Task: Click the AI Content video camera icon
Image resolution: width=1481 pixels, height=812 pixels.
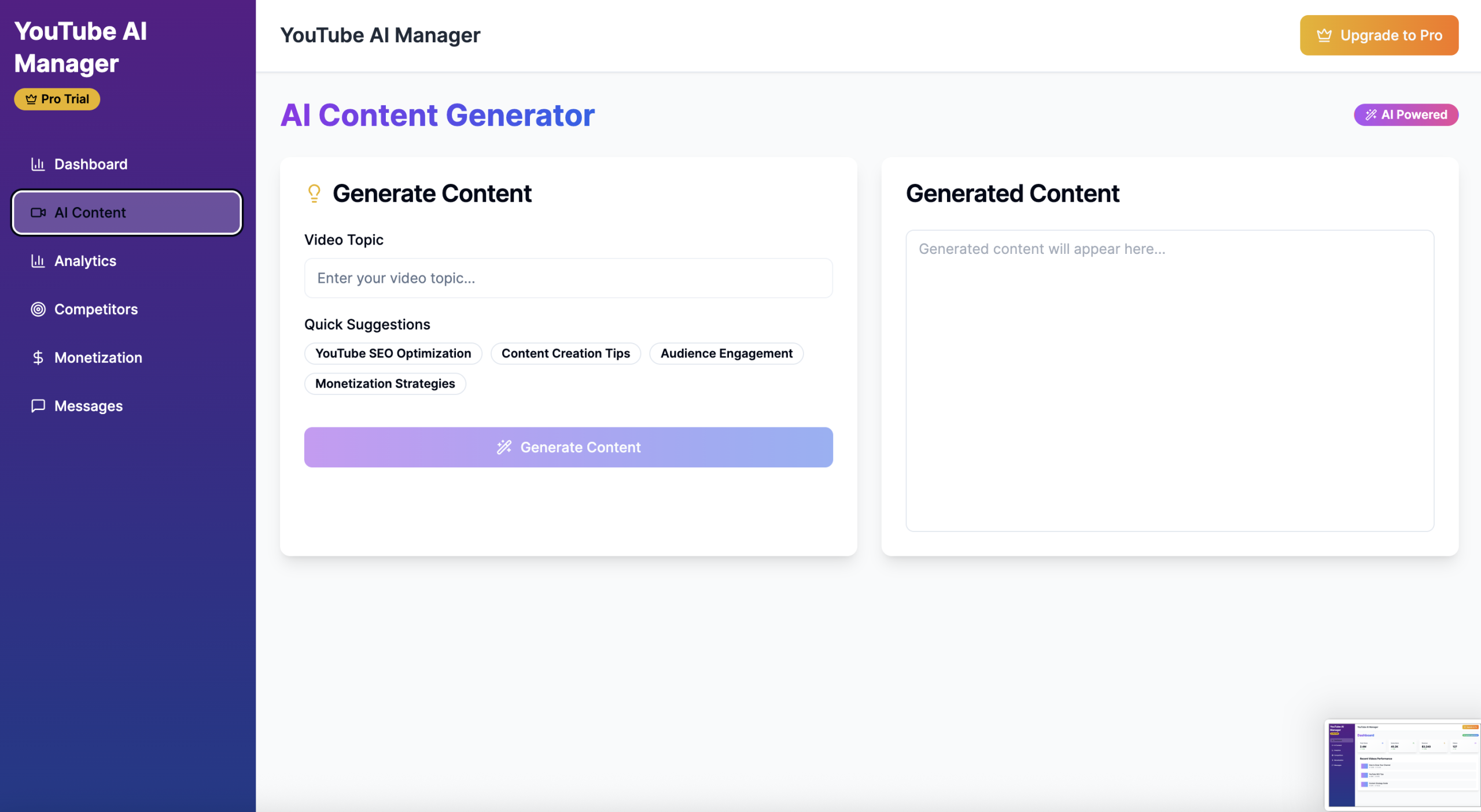Action: click(38, 213)
